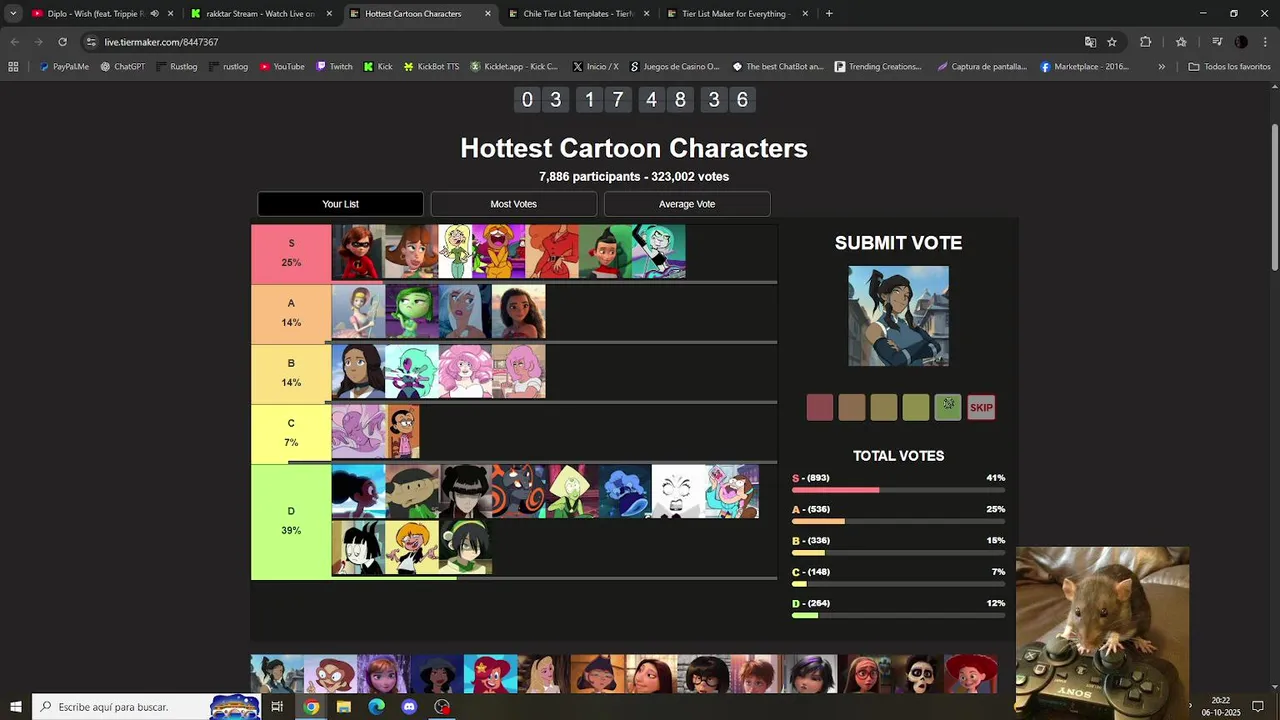1280x720 pixels.
Task: Close the Hottest Cartoon Characters tab
Action: (488, 14)
